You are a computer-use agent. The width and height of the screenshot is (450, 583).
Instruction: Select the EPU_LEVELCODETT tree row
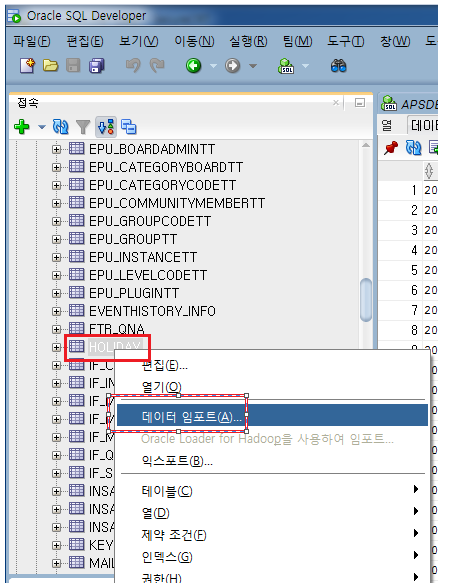[x=148, y=275]
